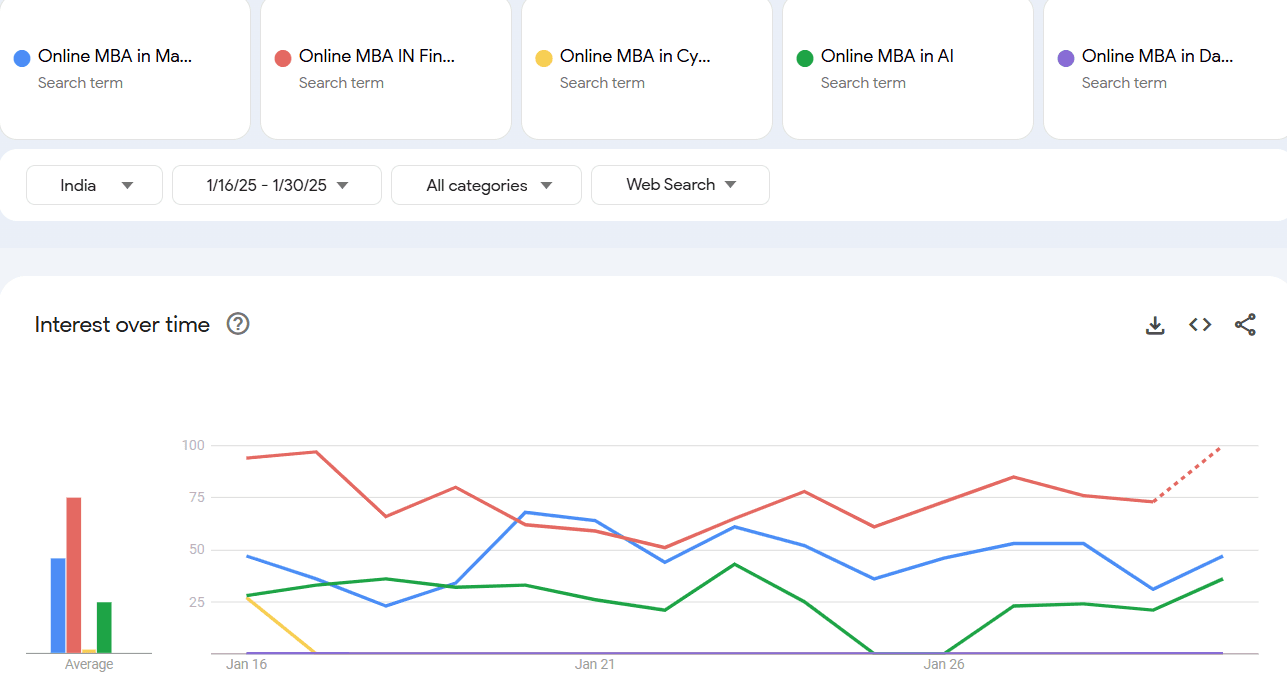Click the blue dot of first search term
1287x691 pixels.
click(22, 58)
